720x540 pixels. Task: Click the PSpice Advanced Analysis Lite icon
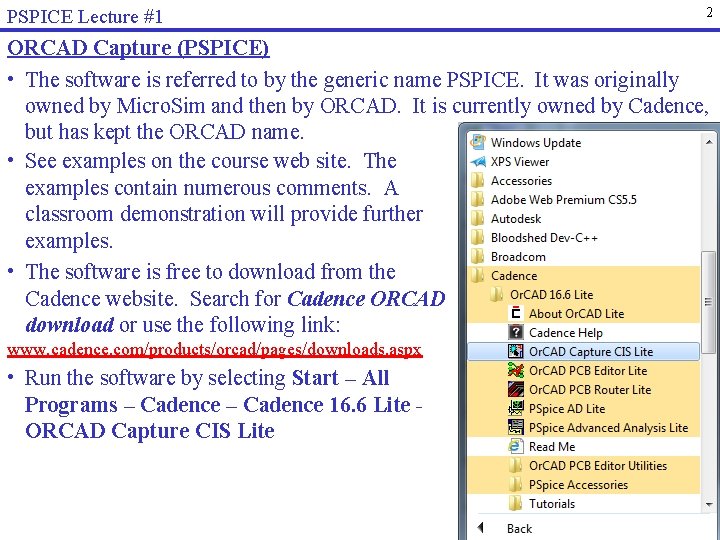[516, 427]
